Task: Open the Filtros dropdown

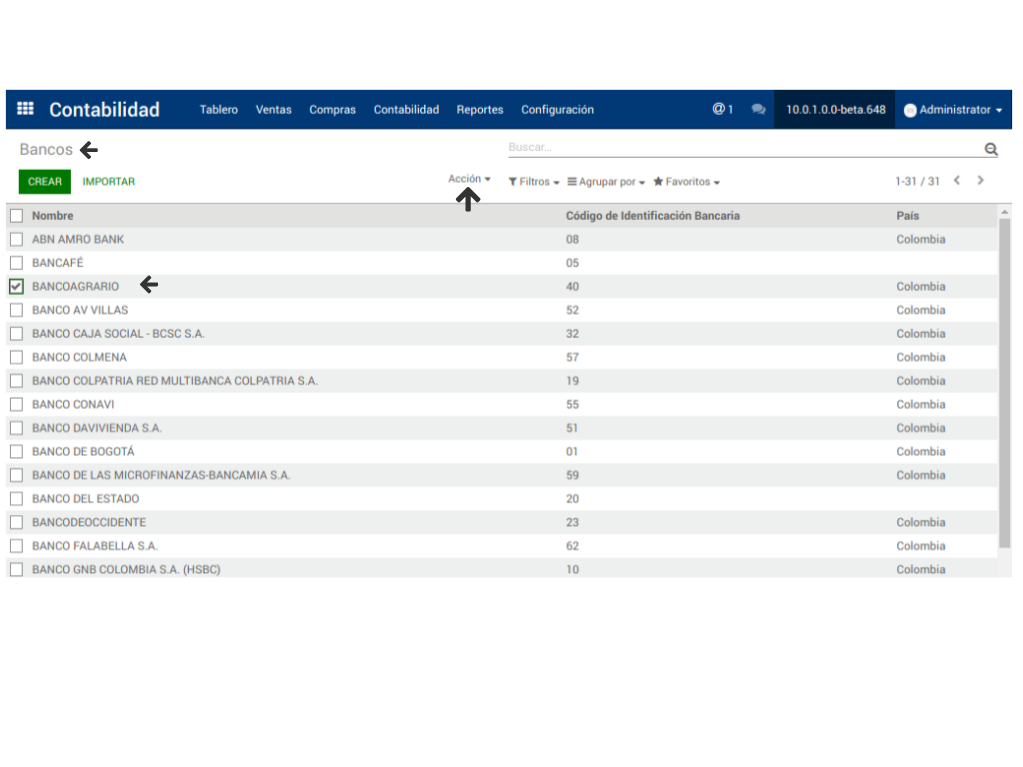Action: [x=533, y=182]
